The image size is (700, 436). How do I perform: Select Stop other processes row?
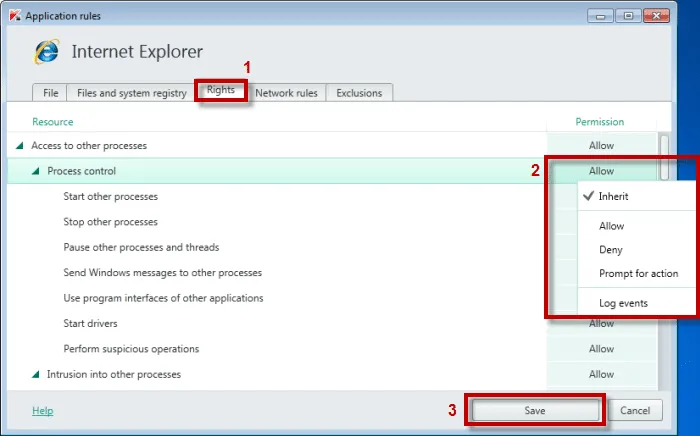coord(277,222)
